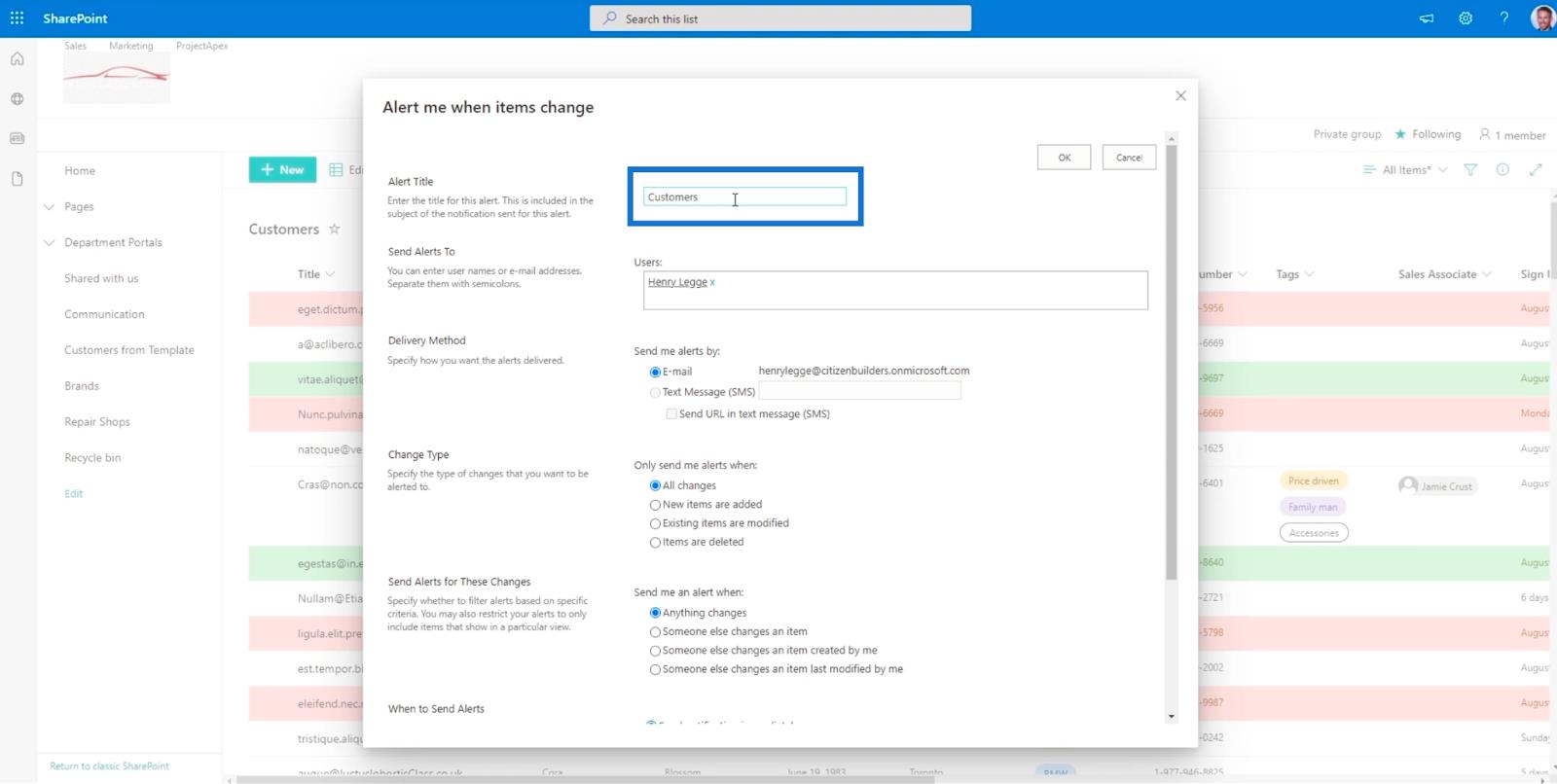
Task: Open the Sales tab in top navigation
Action: (x=75, y=46)
